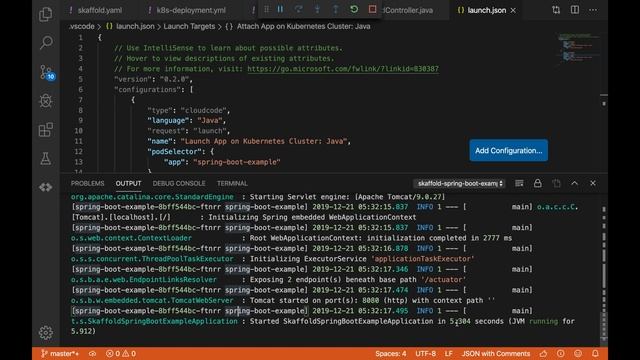Clear the Output panel
640x360 pixels.
[x=519, y=184]
